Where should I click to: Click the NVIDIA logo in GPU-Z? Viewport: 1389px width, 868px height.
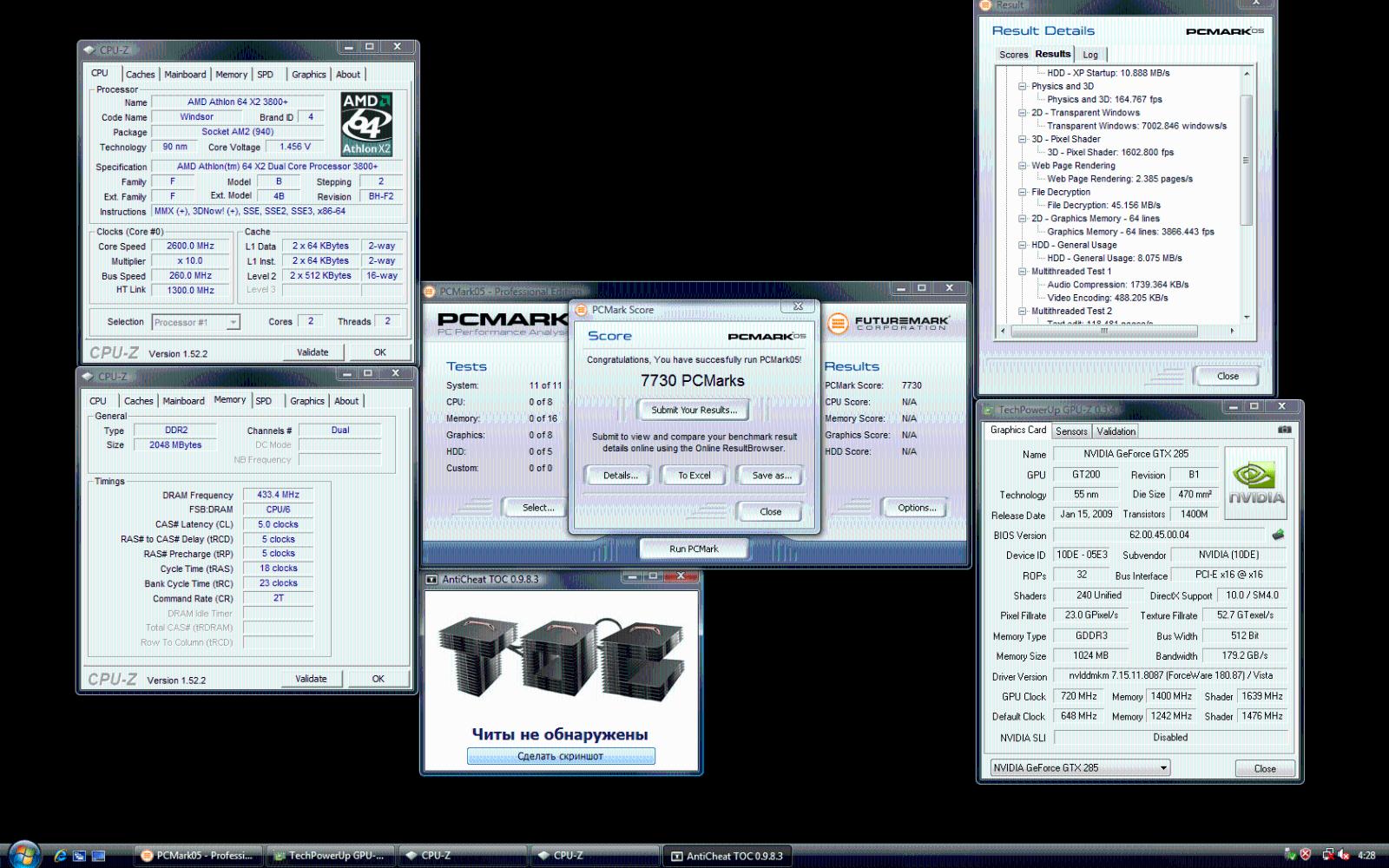[1255, 483]
